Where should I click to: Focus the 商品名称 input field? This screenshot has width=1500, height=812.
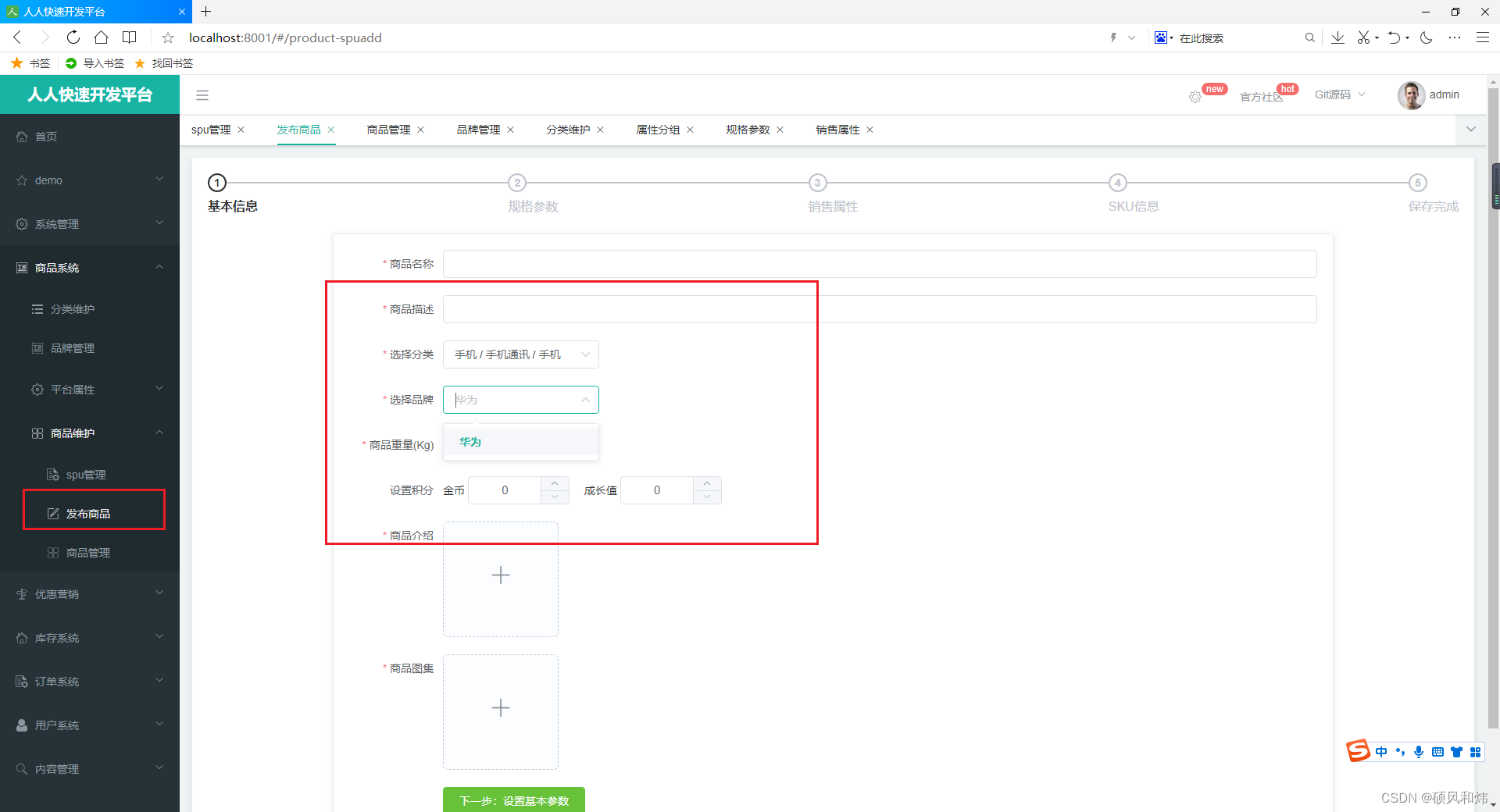(880, 264)
